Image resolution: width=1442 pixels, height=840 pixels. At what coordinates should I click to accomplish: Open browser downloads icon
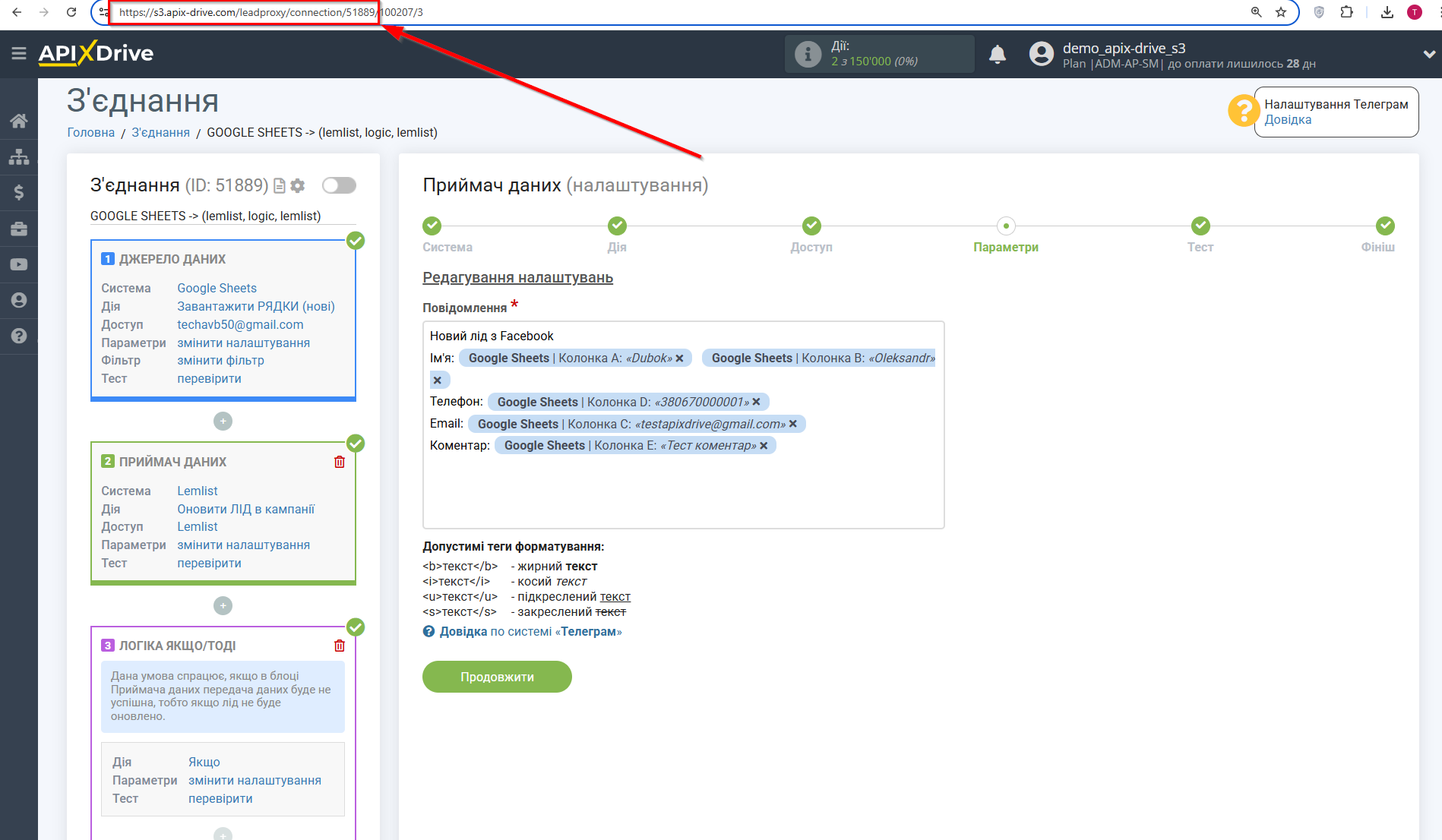[1387, 12]
